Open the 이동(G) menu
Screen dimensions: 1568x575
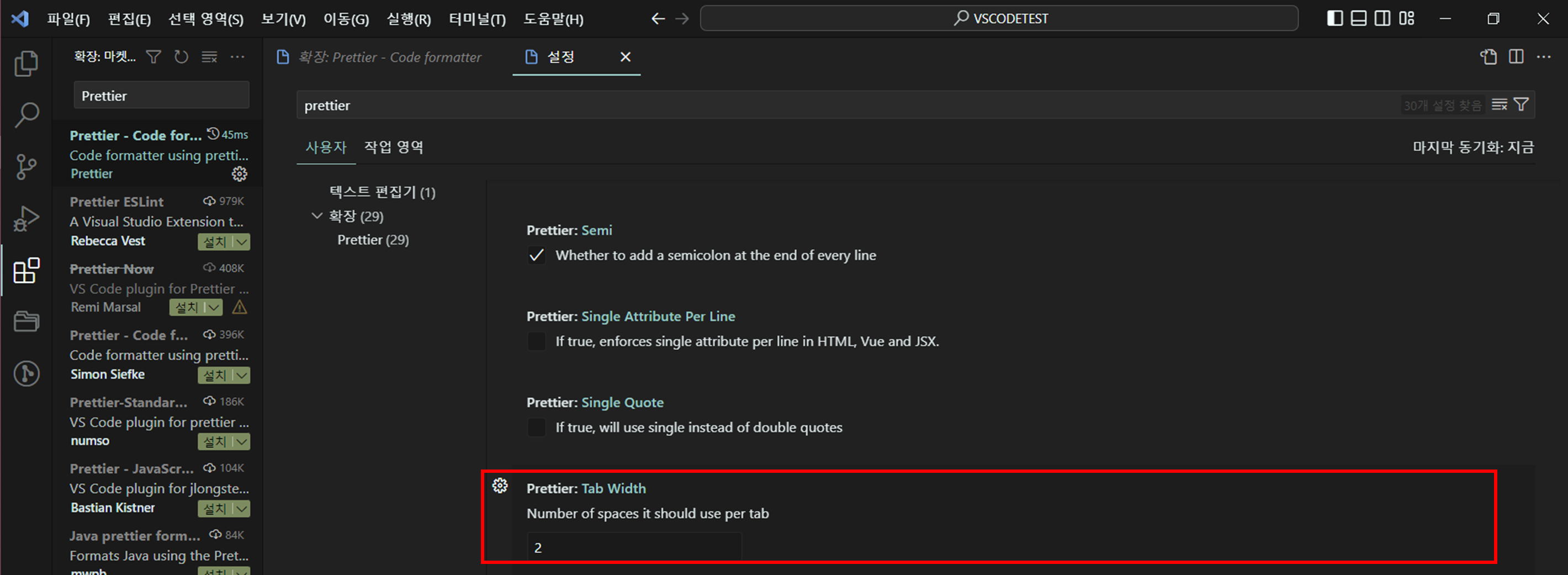tap(346, 19)
